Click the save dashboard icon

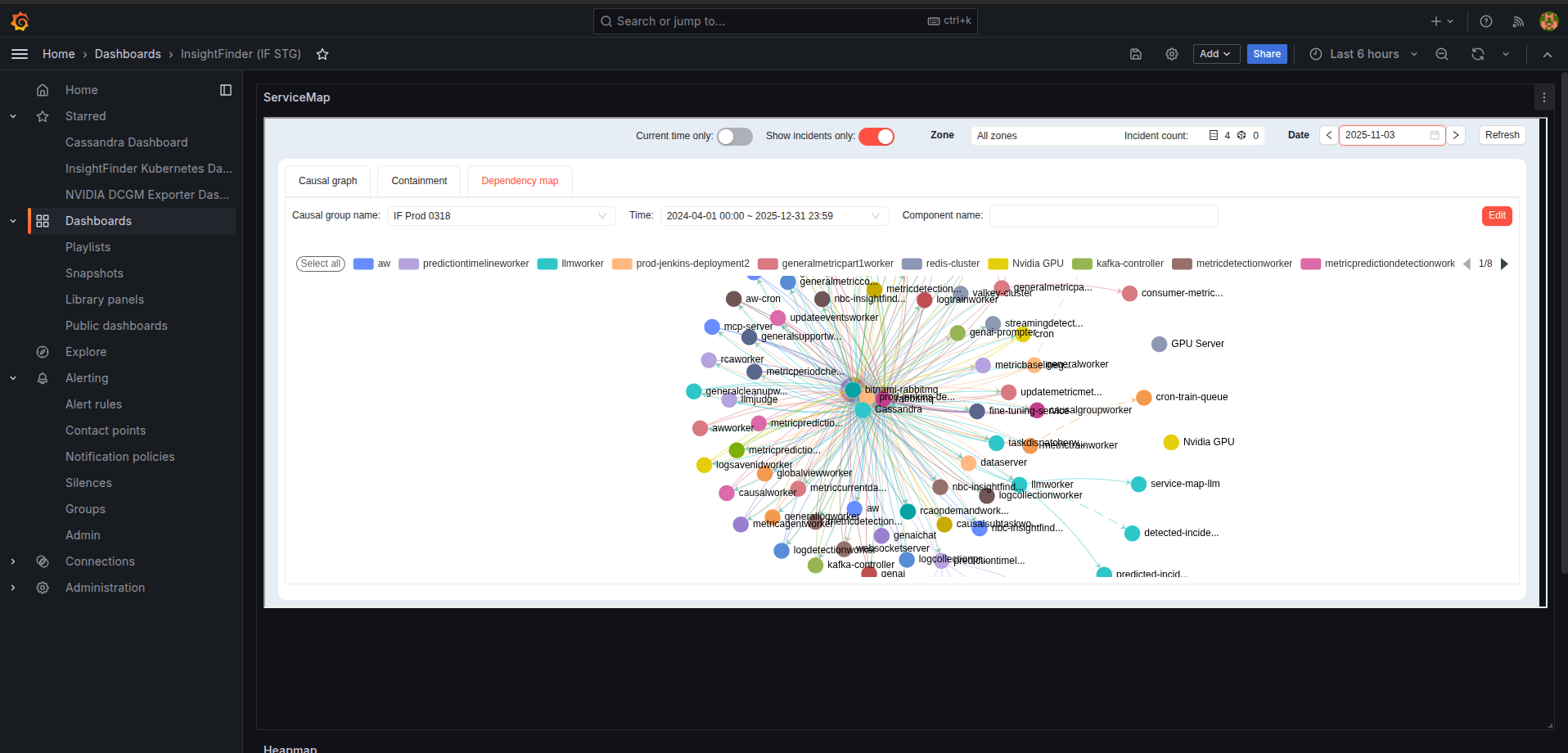[1136, 54]
